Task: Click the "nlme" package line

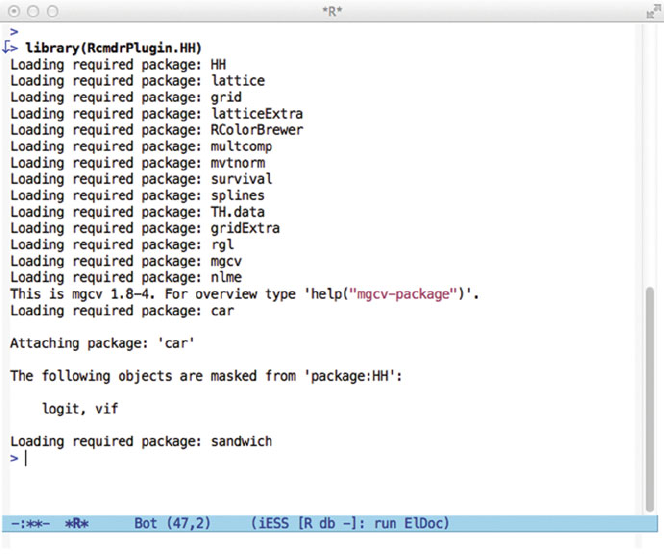Action: pos(126,277)
